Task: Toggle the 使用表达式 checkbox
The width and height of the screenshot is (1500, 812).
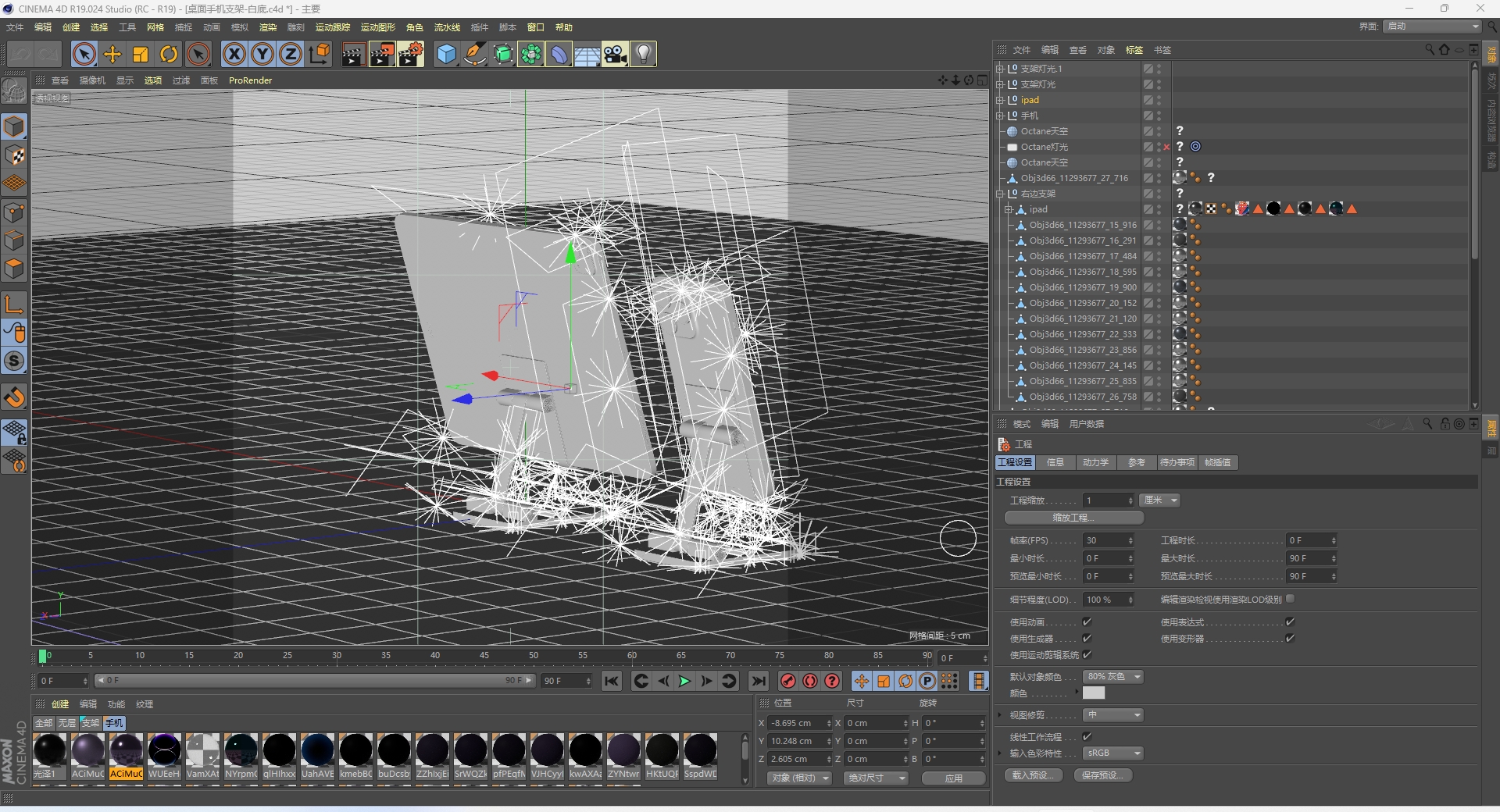Action: (x=1290, y=621)
